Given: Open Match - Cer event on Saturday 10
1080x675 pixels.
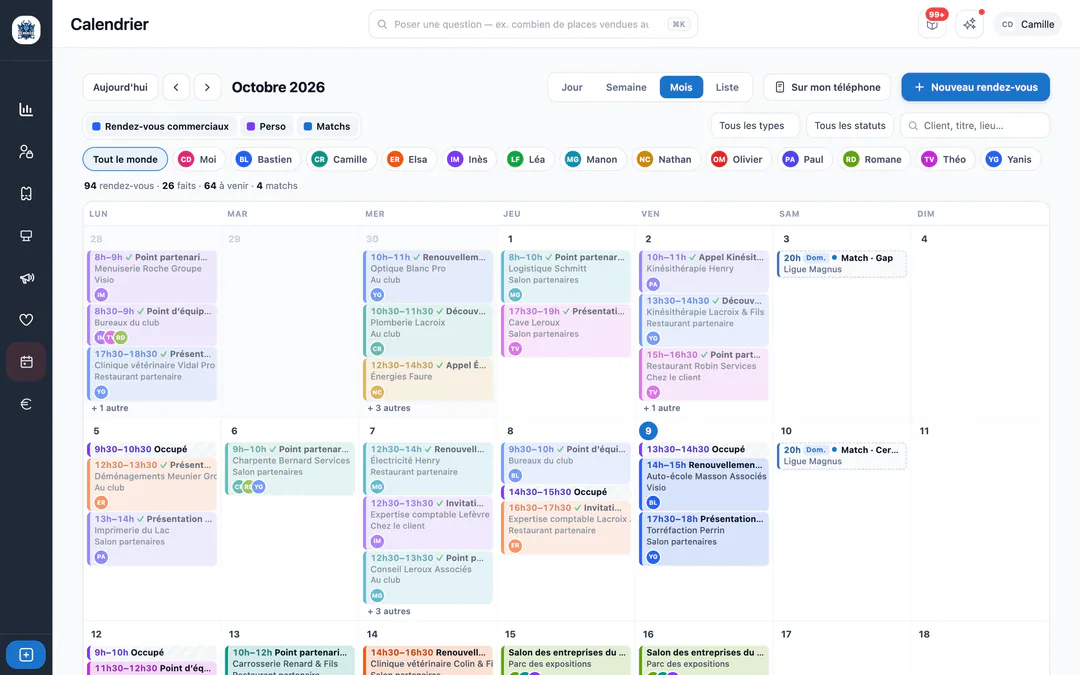Looking at the screenshot, I should (842, 456).
